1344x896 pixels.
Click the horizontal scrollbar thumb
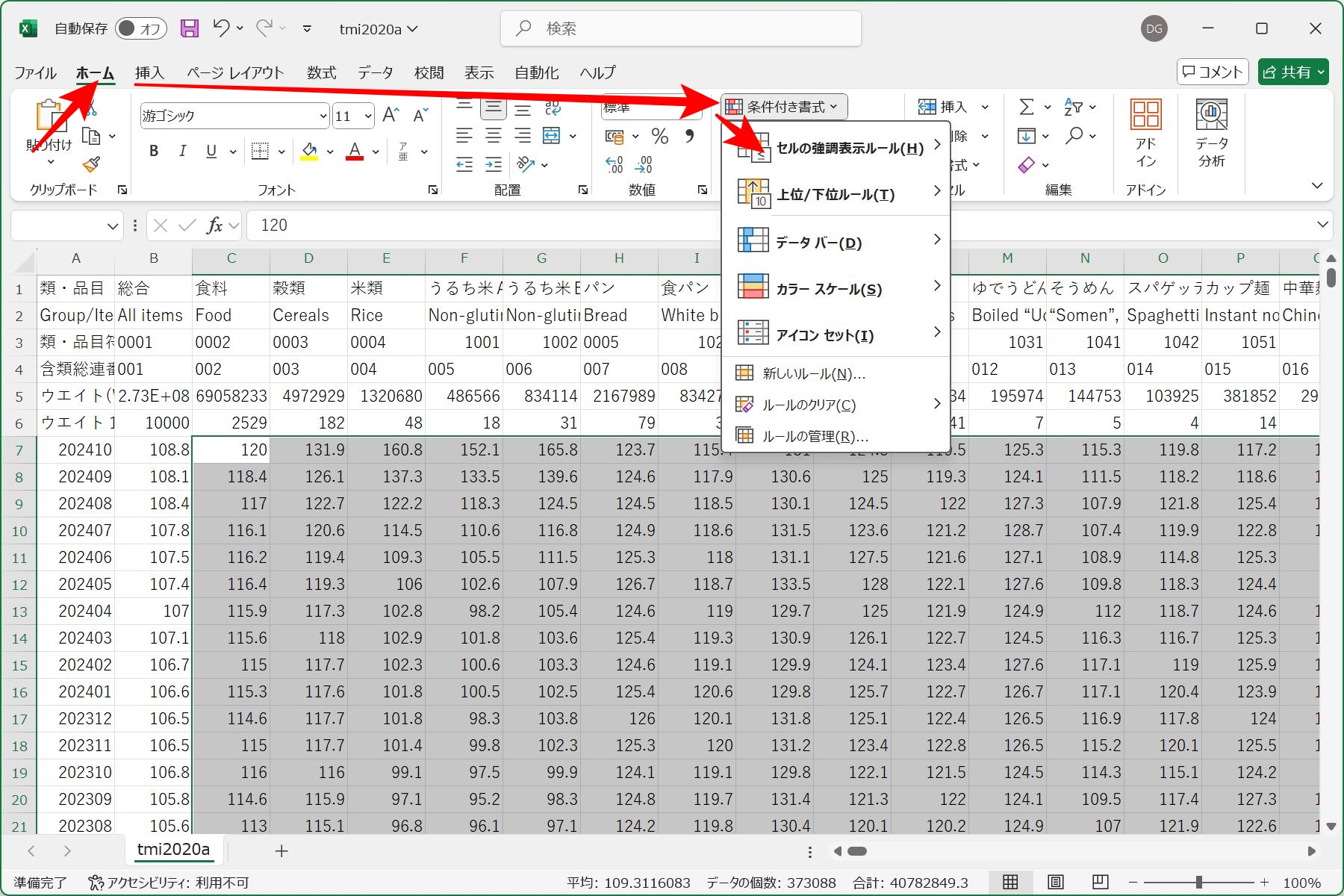[x=857, y=851]
